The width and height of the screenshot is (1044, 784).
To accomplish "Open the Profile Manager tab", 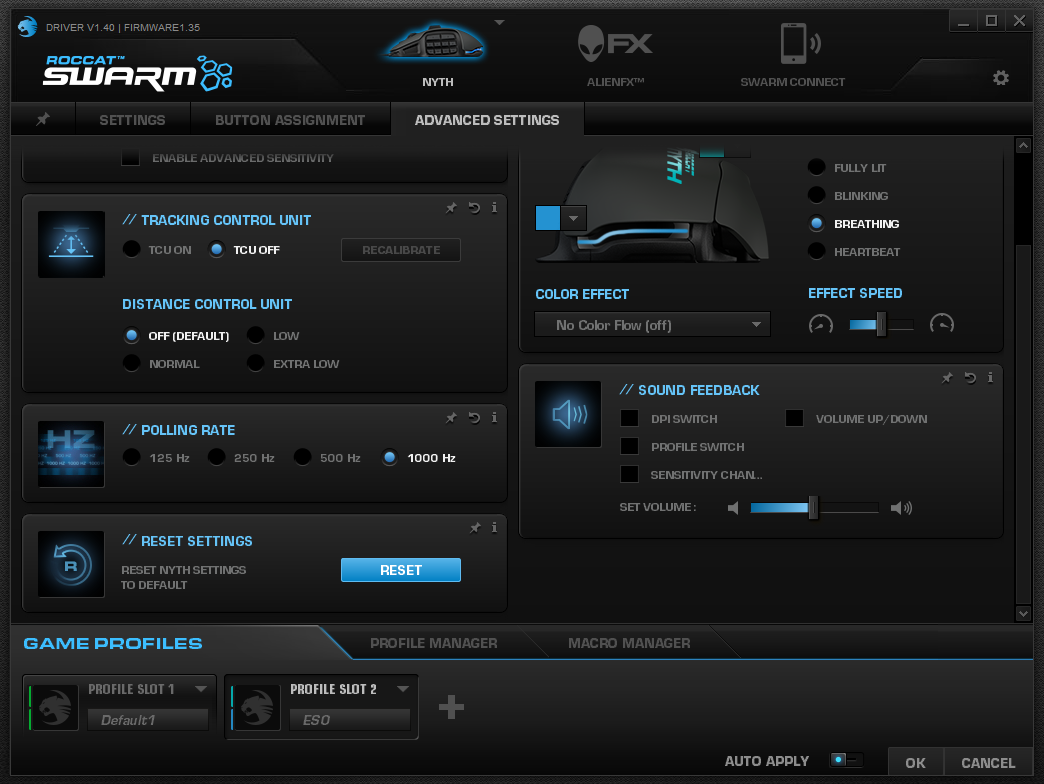I will tap(433, 643).
